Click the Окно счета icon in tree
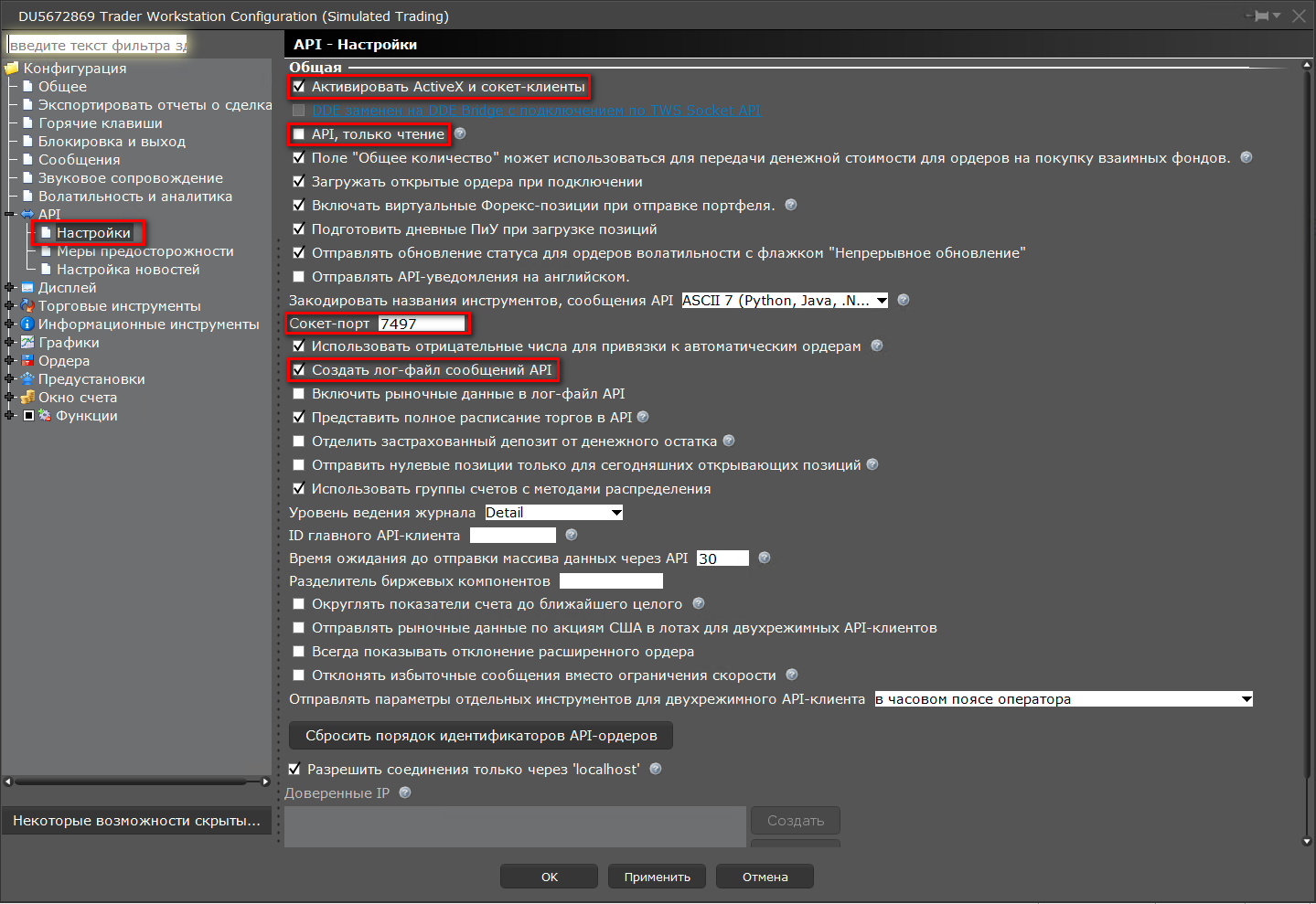Image resolution: width=1316 pixels, height=904 pixels. (27, 397)
